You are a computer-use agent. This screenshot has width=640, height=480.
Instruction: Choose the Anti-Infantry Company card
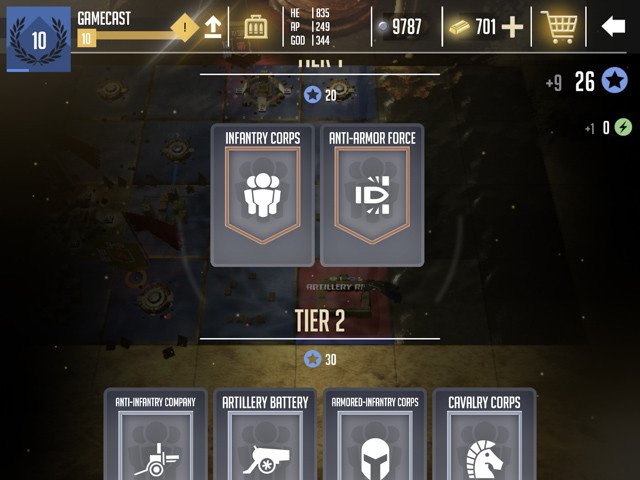(x=156, y=434)
